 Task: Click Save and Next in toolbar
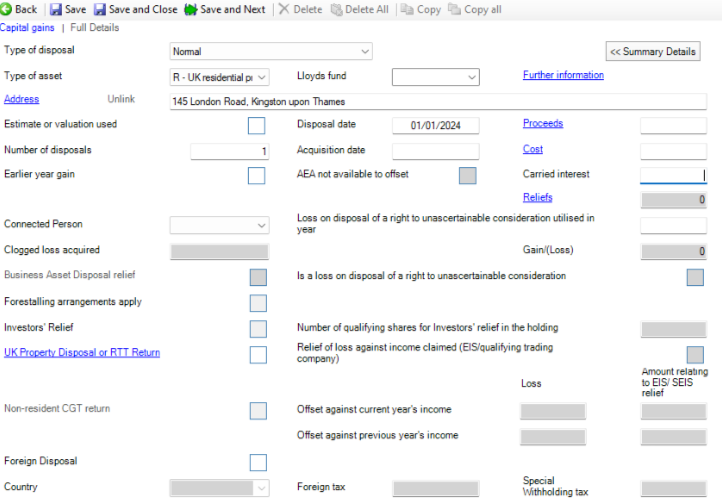(225, 9)
